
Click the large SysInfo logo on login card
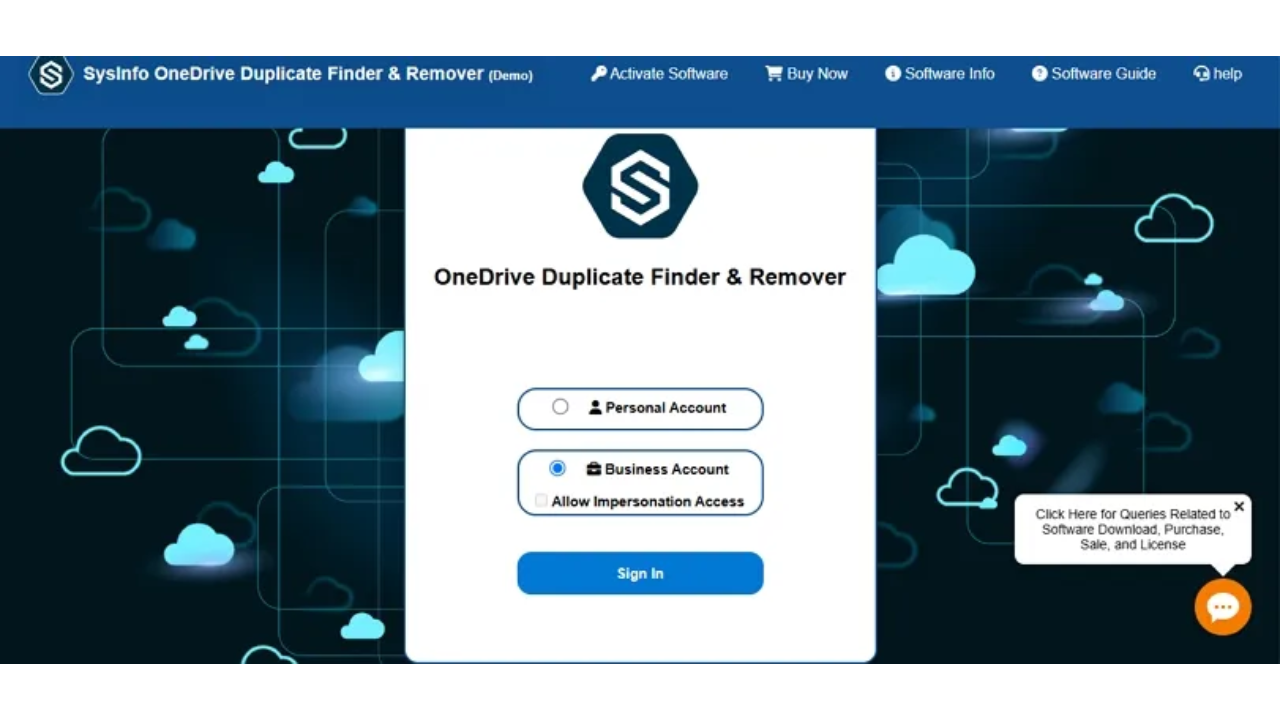[x=640, y=186]
